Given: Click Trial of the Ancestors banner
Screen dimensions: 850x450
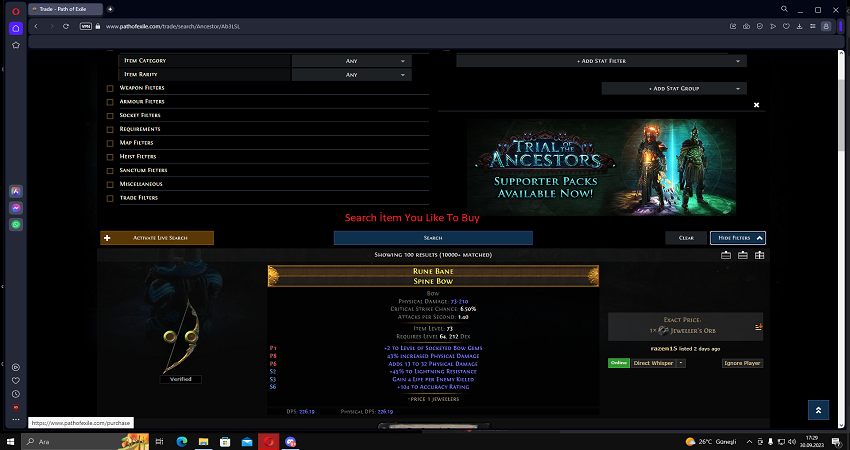Looking at the screenshot, I should (601, 167).
